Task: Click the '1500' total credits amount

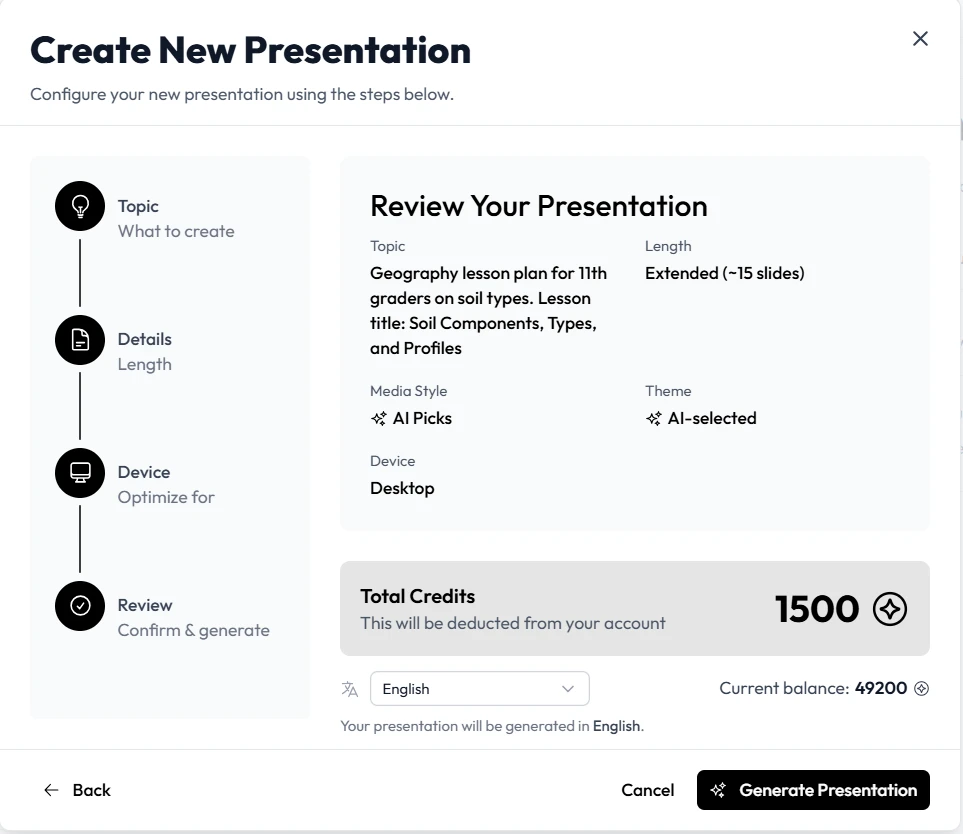Action: point(817,609)
